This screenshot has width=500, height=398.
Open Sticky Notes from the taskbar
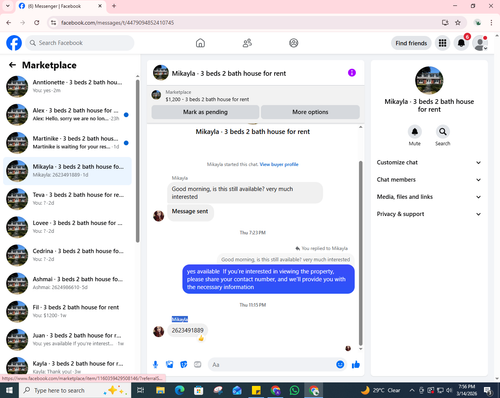(x=256, y=390)
